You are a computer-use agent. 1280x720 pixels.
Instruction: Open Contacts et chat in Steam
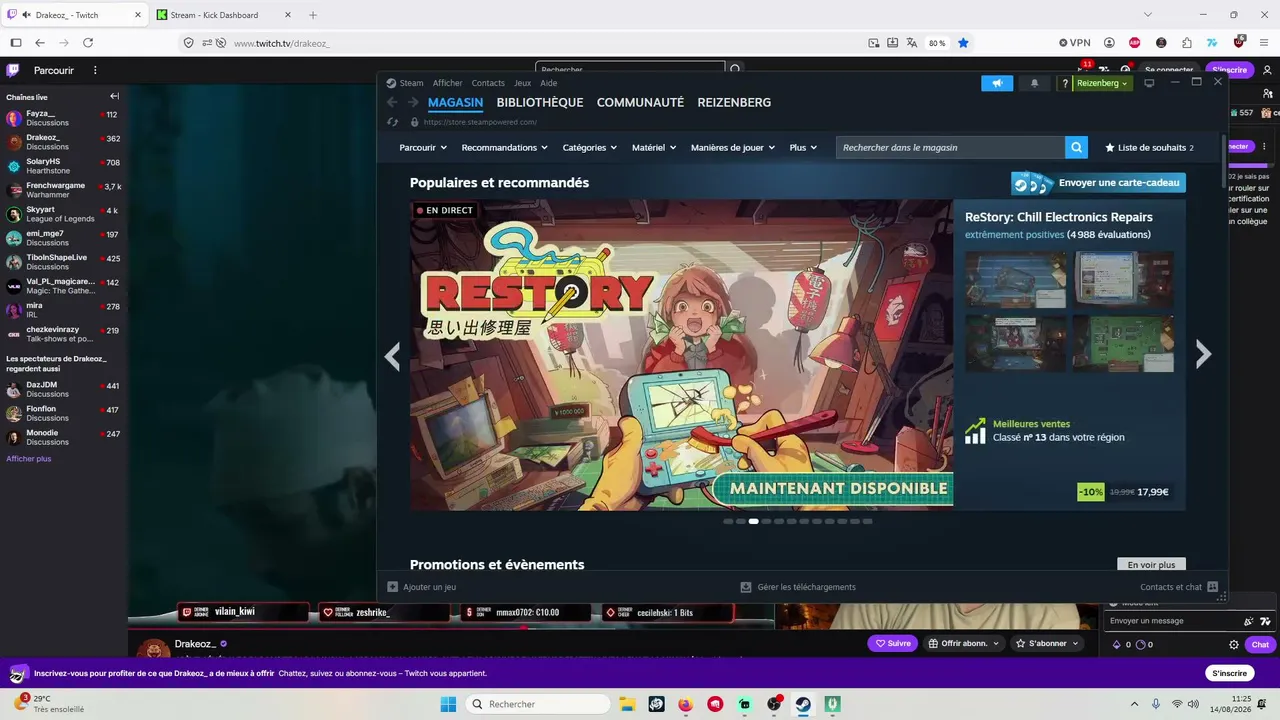tap(1179, 587)
